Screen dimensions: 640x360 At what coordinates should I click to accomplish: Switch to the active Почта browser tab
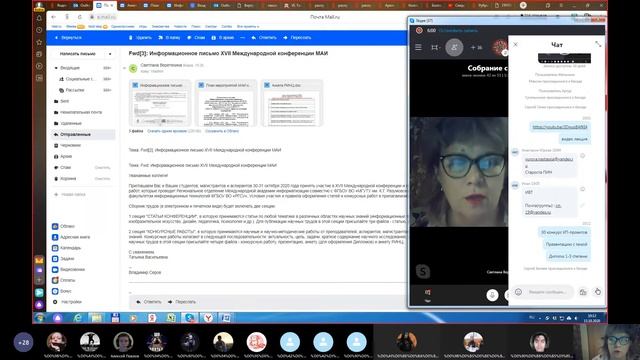point(106,6)
